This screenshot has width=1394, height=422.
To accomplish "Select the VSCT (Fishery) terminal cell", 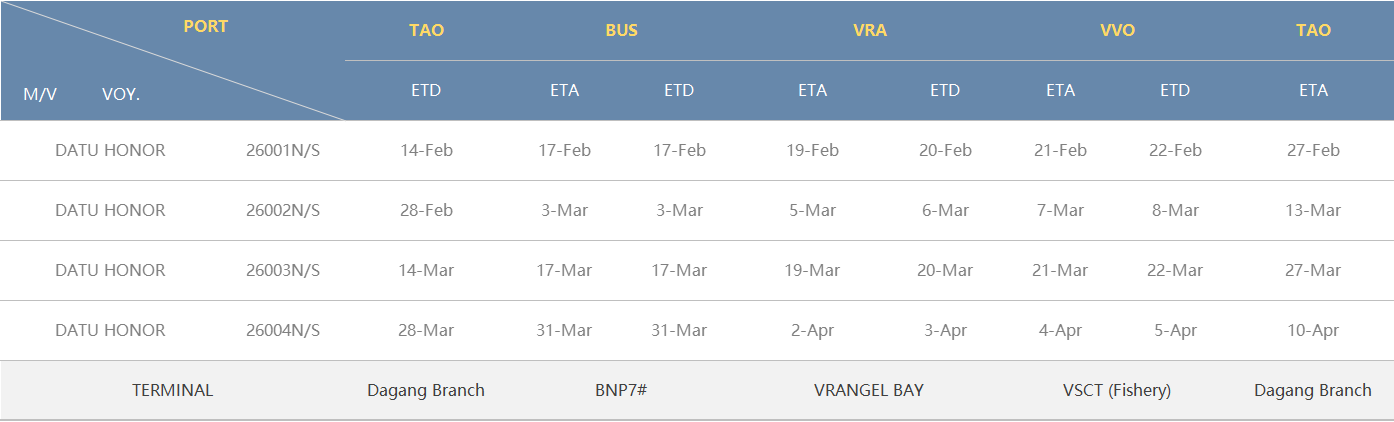I will click(1117, 390).
